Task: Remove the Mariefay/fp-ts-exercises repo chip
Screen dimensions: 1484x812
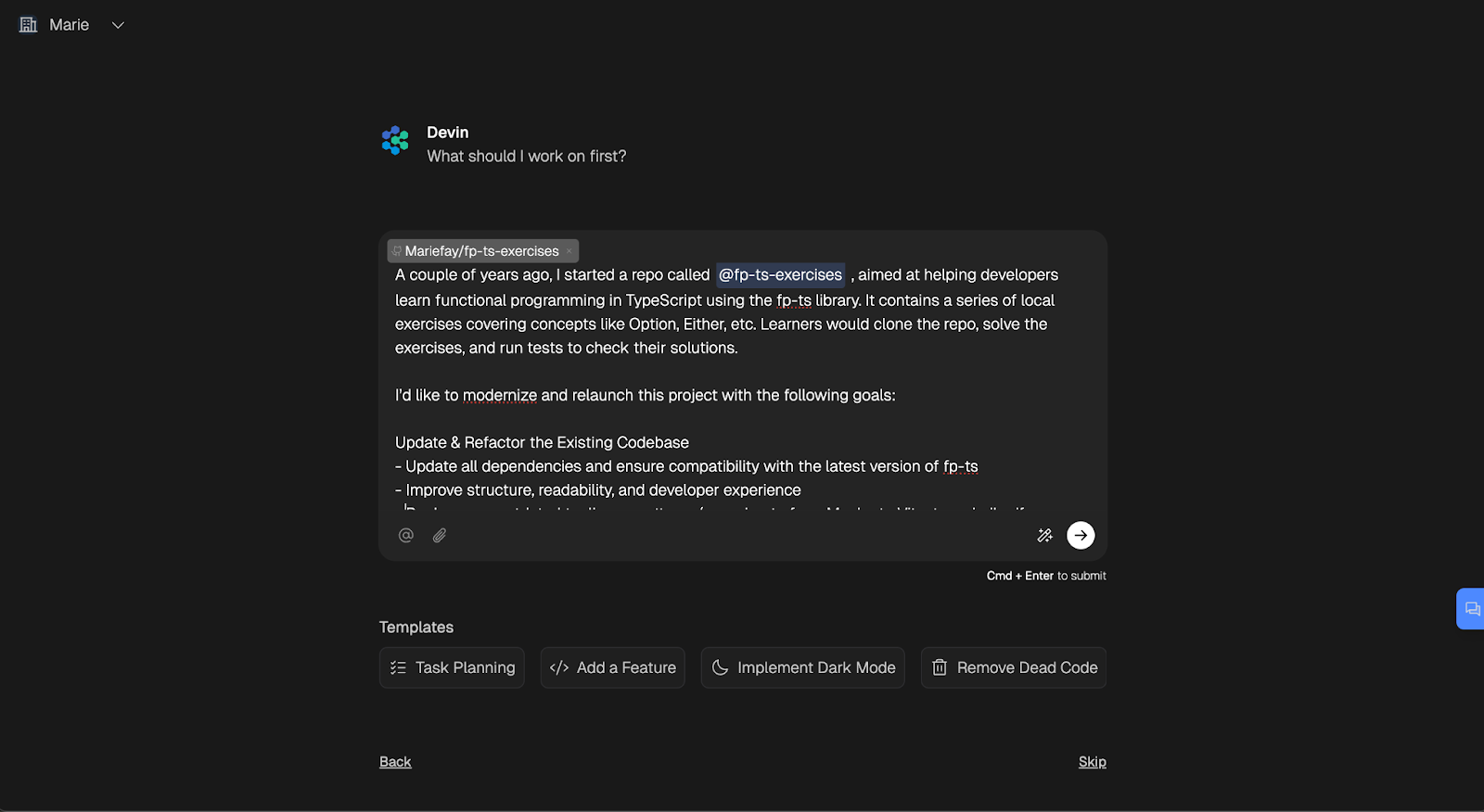Action: pos(569,251)
